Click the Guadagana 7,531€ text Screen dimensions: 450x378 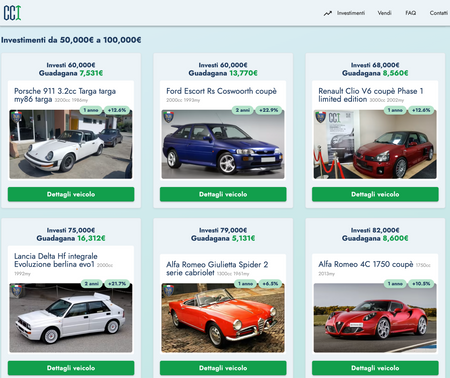point(71,73)
